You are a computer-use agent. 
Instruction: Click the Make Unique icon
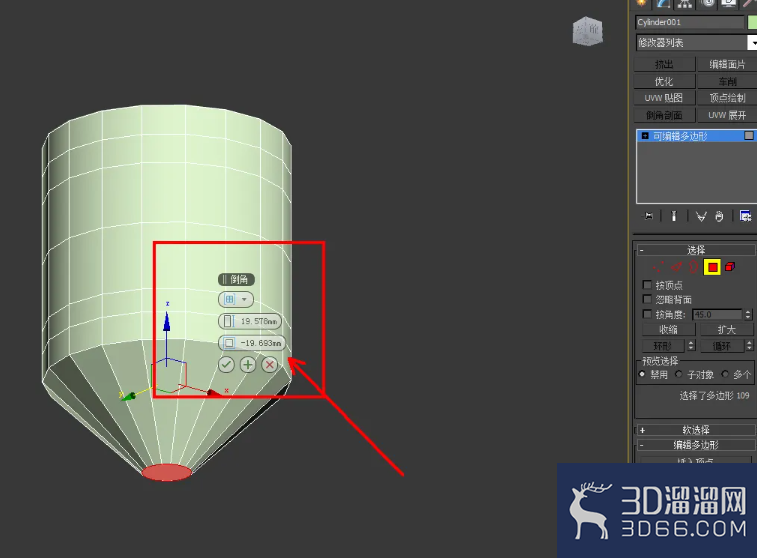pos(701,216)
